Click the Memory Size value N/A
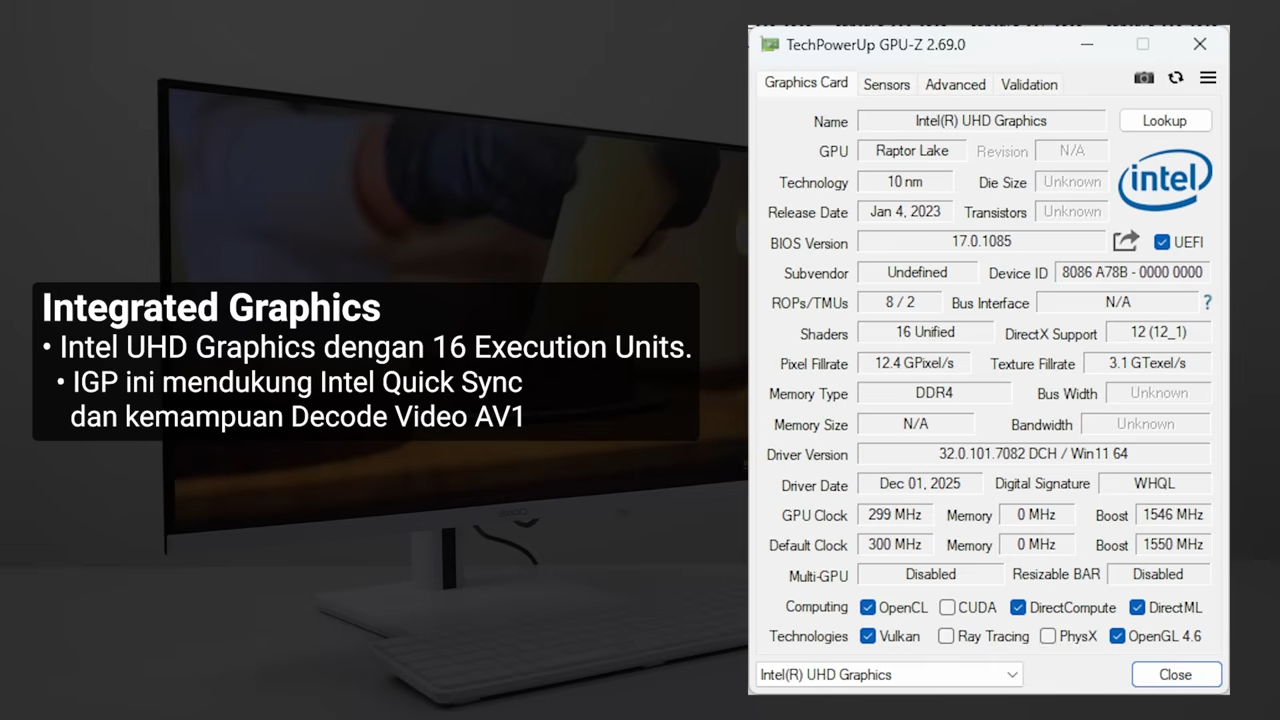Viewport: 1280px width, 720px height. 916,424
